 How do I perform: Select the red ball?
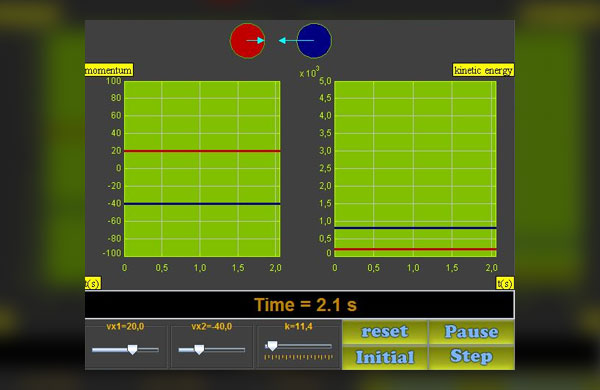pos(247,41)
